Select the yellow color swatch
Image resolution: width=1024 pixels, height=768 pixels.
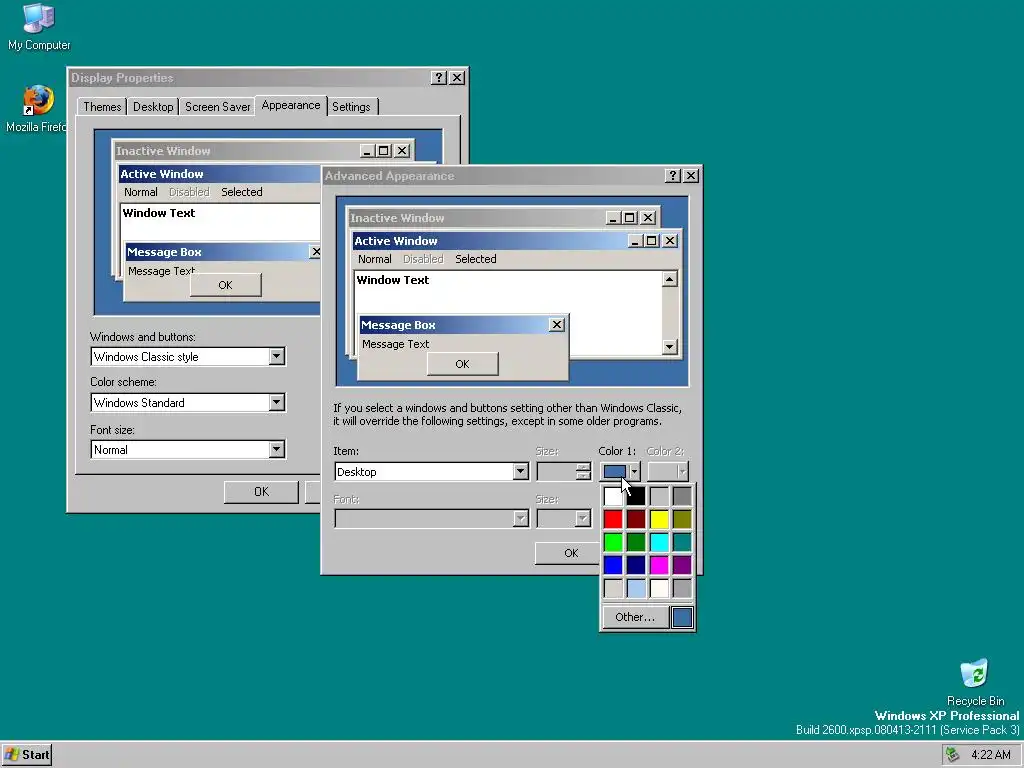click(659, 519)
